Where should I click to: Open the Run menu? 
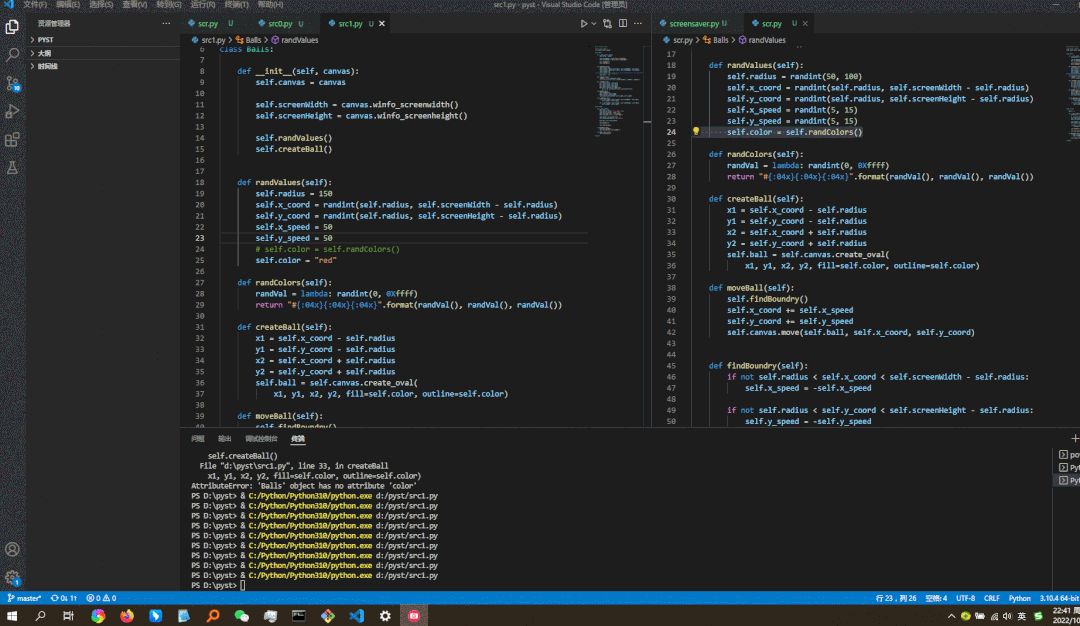(x=202, y=4)
